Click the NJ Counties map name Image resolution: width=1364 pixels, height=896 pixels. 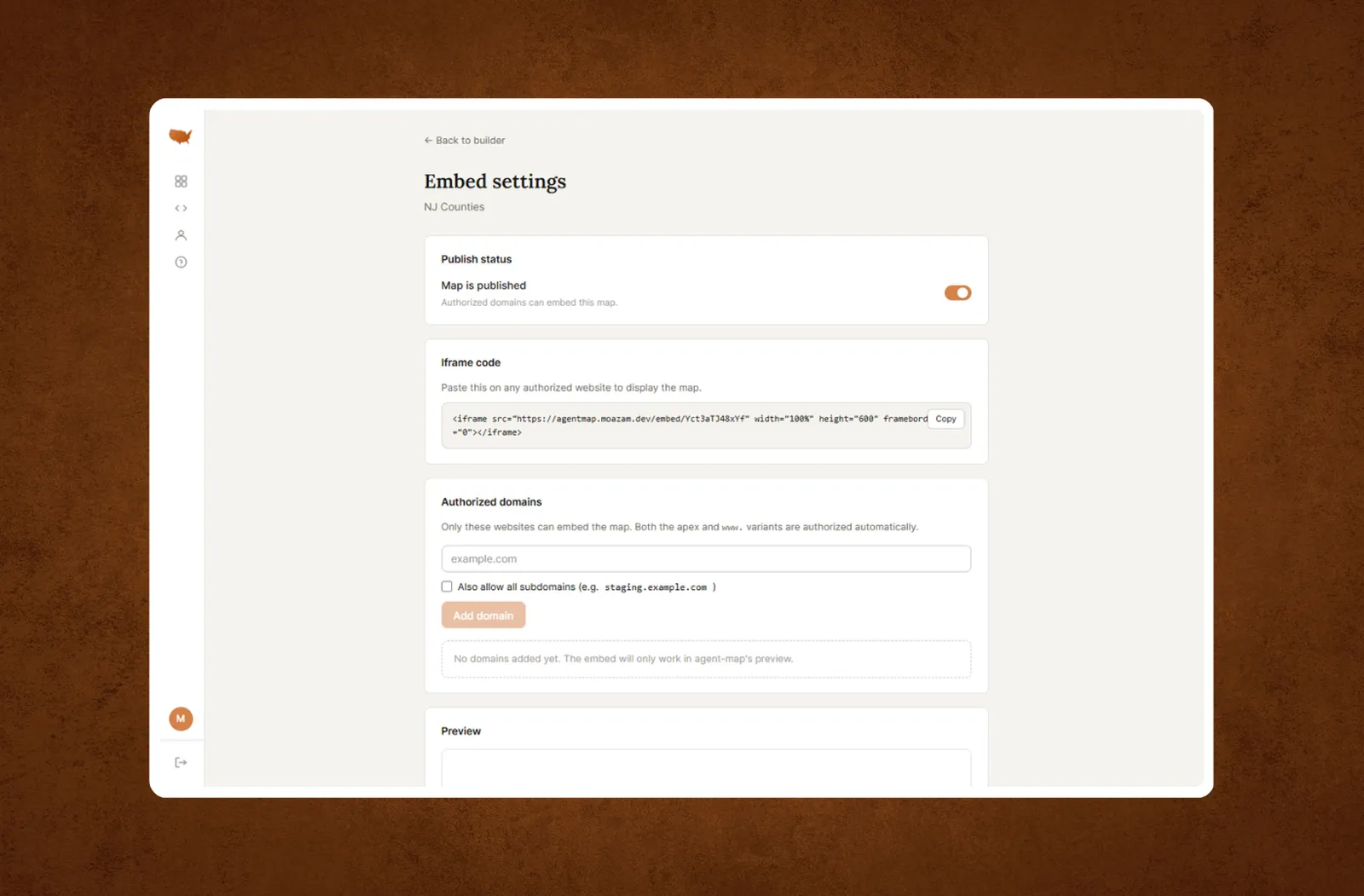coord(454,207)
